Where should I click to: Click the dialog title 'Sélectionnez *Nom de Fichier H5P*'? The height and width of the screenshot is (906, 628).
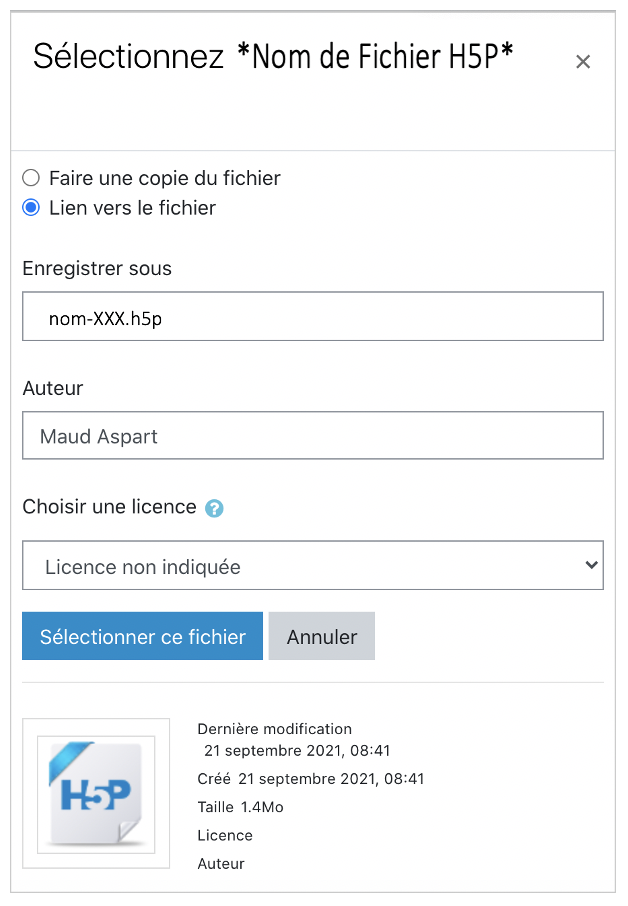273,57
